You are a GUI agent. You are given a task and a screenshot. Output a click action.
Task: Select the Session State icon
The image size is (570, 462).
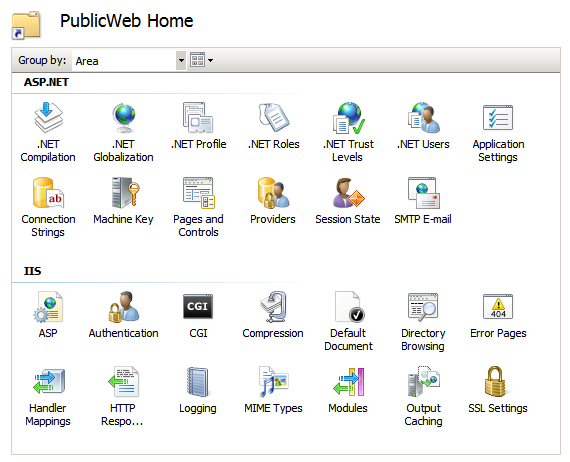coord(348,193)
